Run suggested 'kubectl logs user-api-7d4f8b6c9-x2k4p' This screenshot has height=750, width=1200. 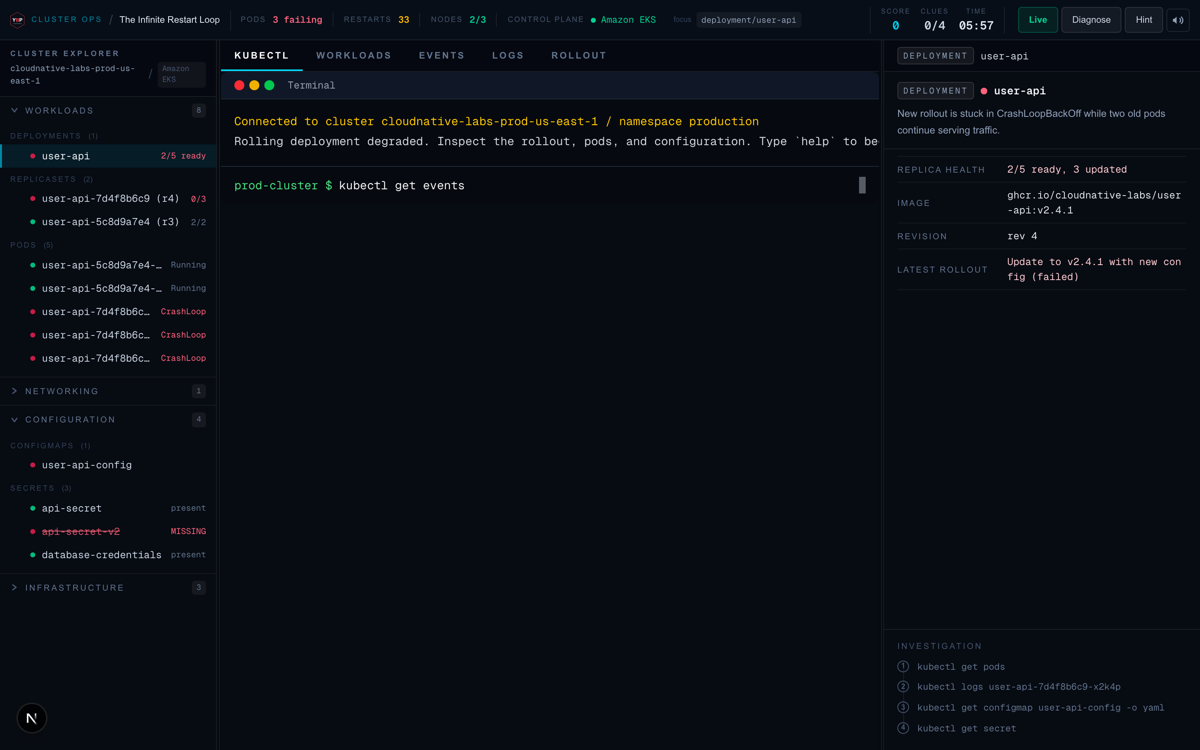(1018, 687)
